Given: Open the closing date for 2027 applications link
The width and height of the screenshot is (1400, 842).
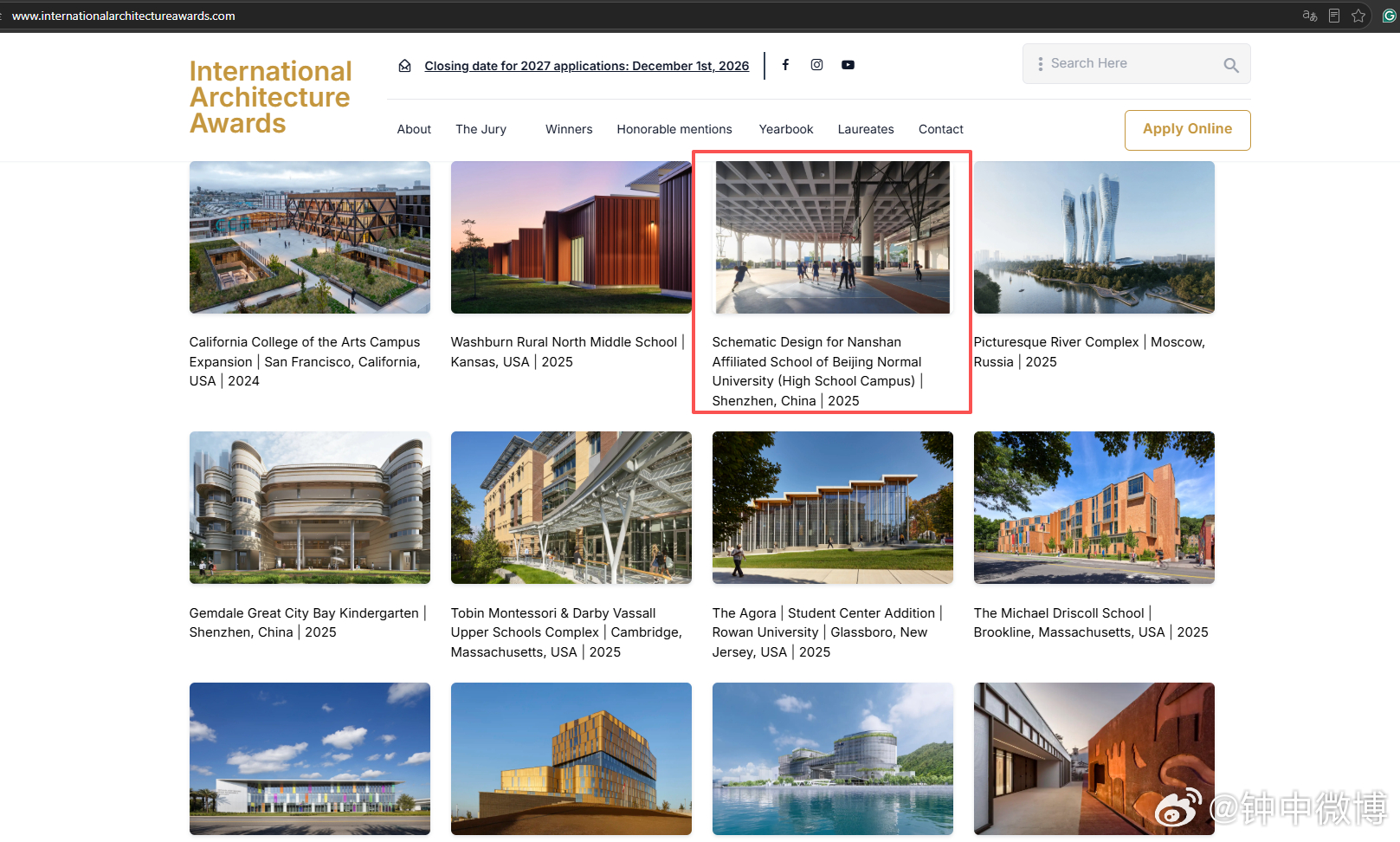Looking at the screenshot, I should (587, 66).
